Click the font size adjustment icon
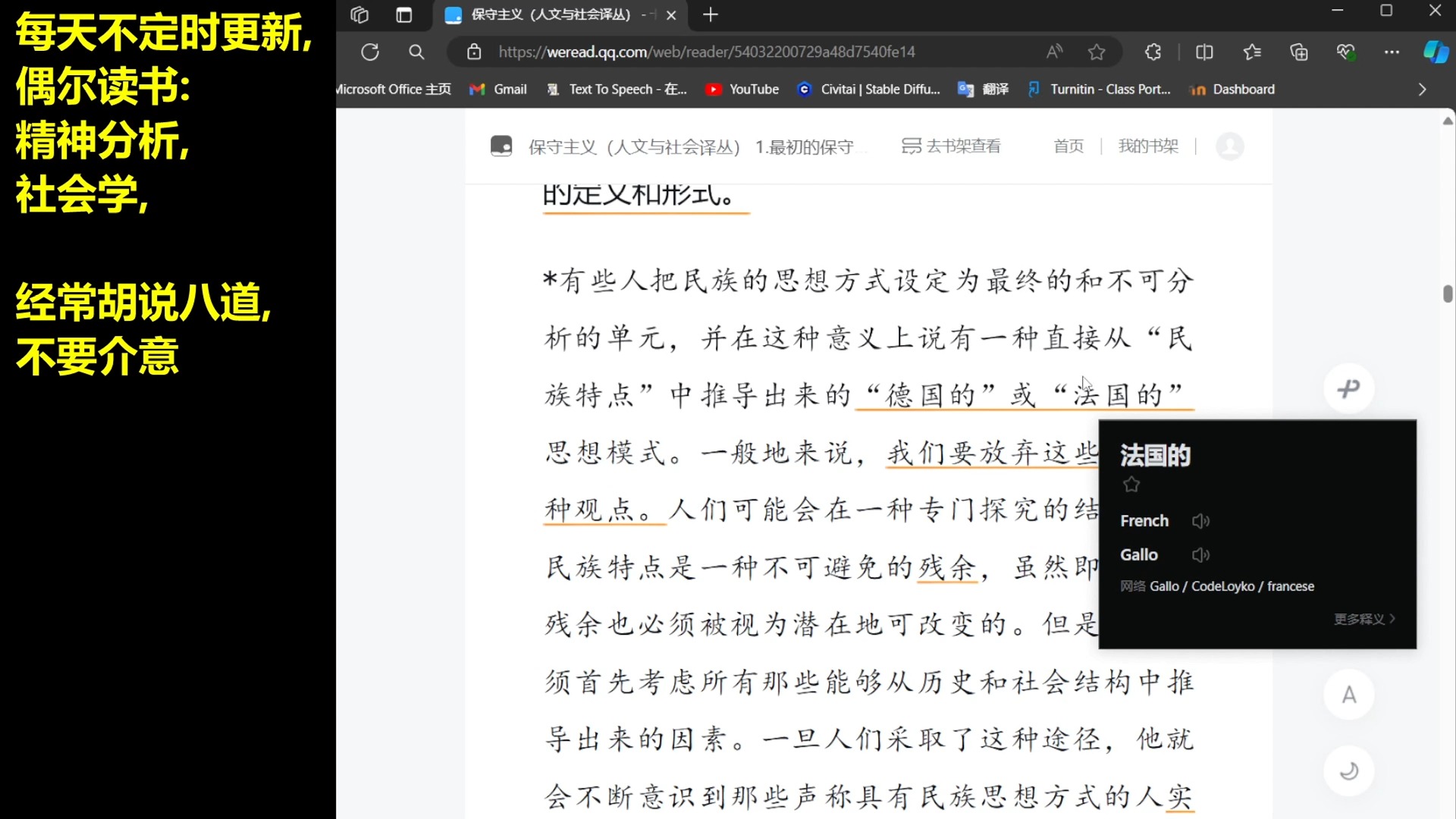1456x819 pixels. [x=1349, y=695]
